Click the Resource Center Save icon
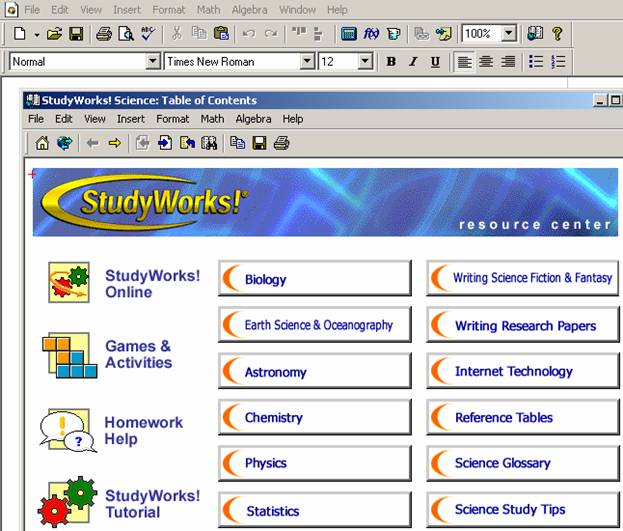The height and width of the screenshot is (531, 623). tap(259, 143)
